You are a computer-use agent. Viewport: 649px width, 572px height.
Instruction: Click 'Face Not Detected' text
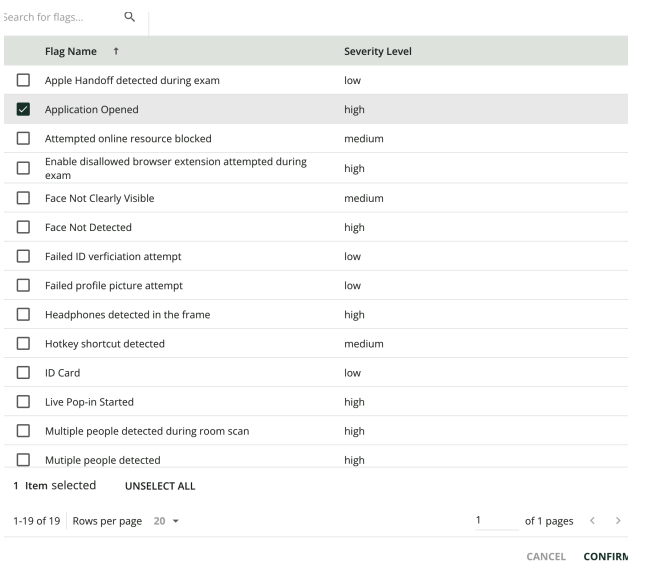(x=88, y=227)
